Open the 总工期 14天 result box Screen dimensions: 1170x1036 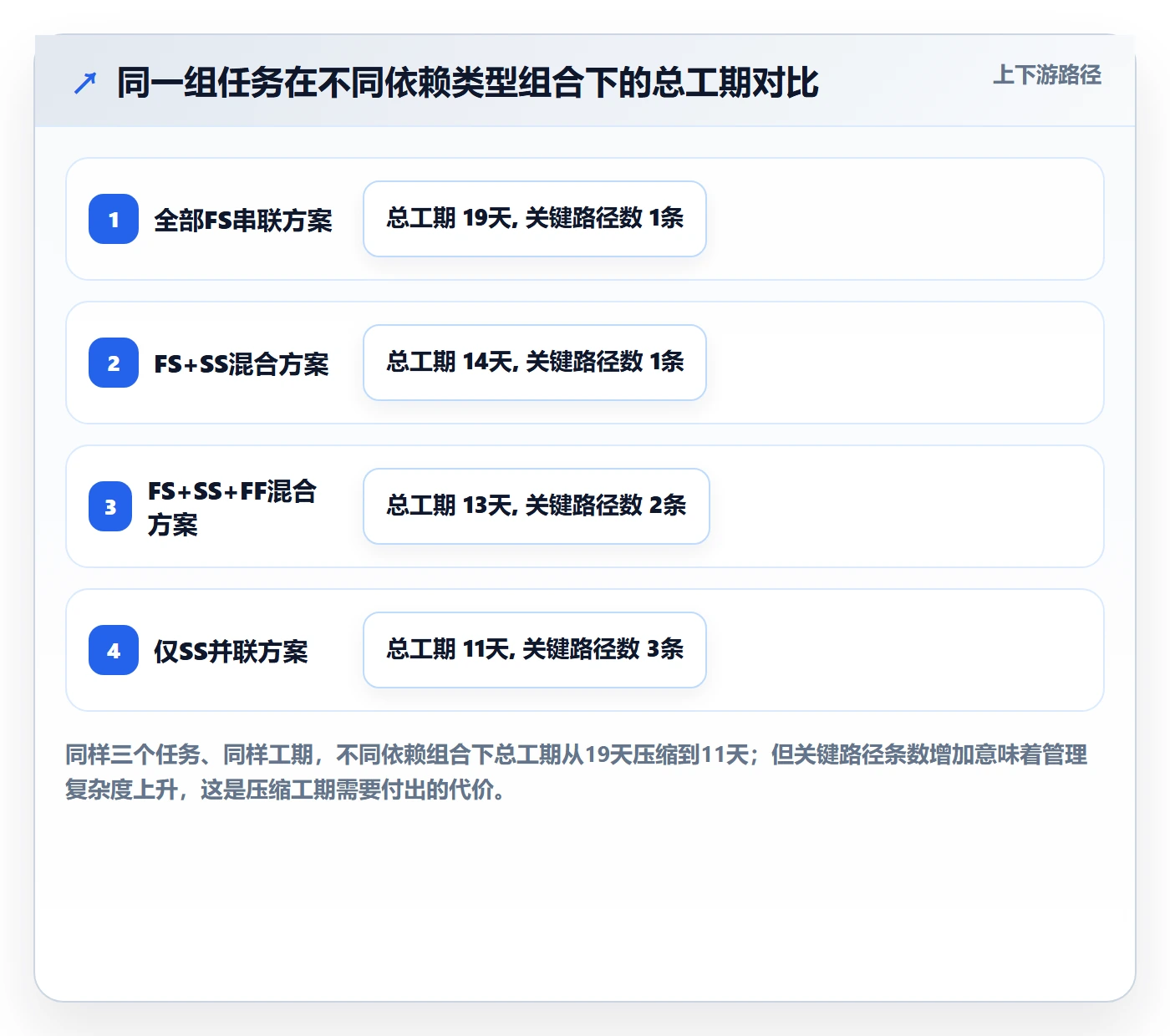535,363
